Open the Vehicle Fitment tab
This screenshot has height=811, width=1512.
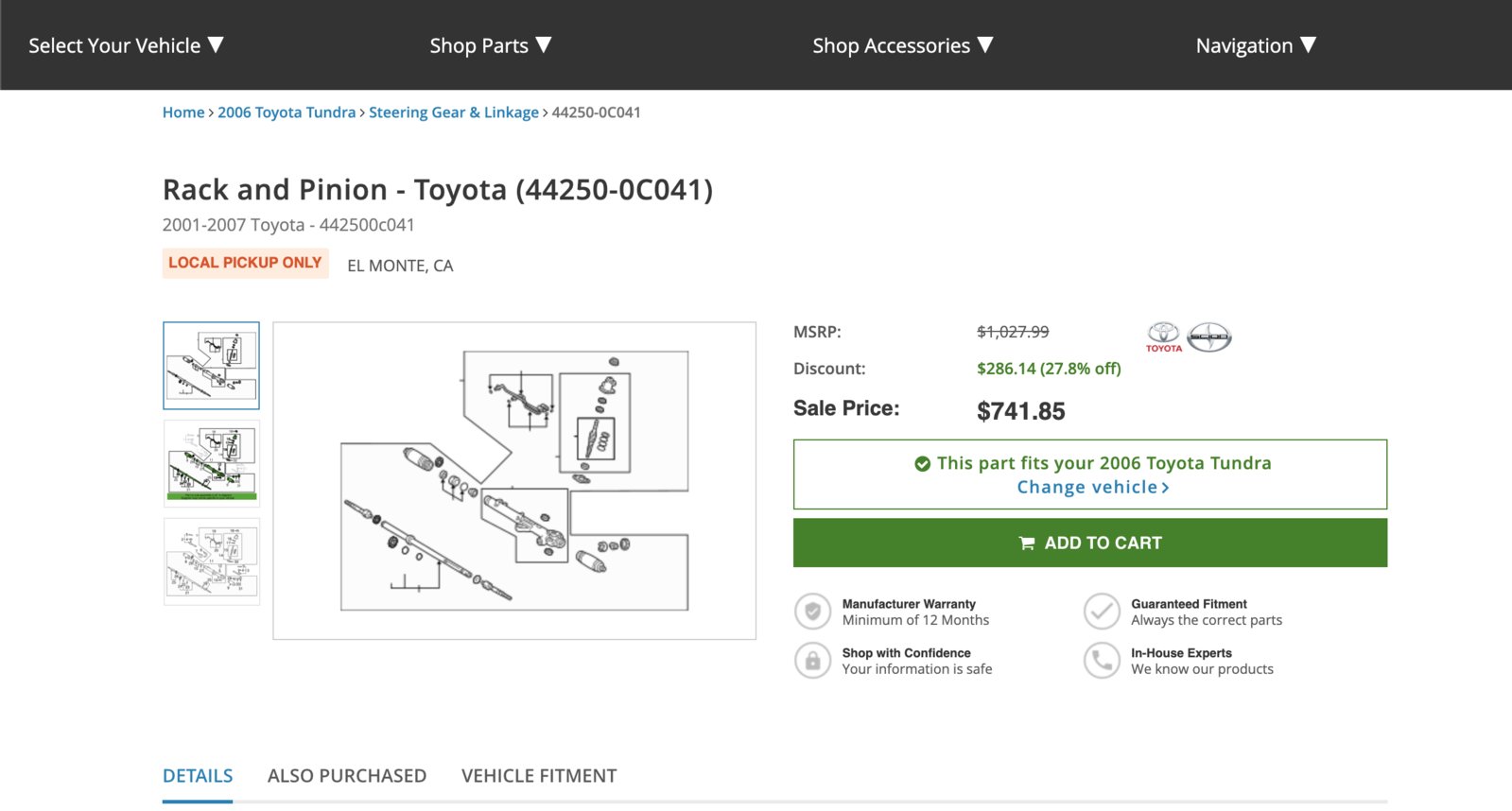[539, 776]
